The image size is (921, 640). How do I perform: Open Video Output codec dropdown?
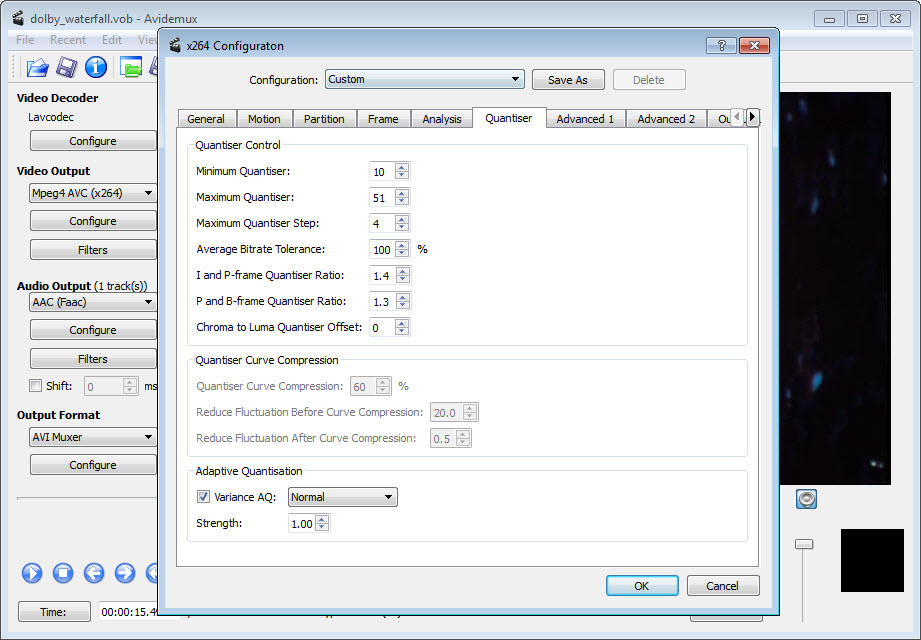[x=93, y=193]
